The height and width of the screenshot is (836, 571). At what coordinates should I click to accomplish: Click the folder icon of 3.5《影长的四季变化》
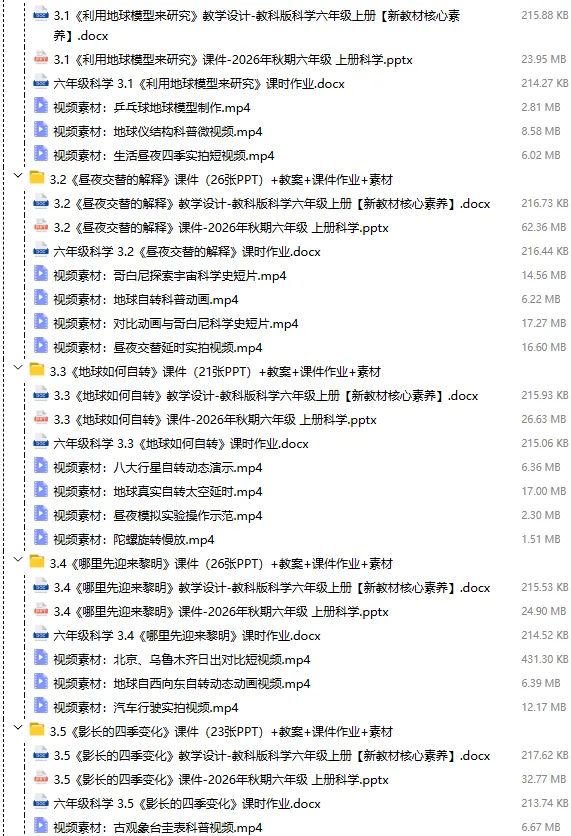[x=37, y=729]
